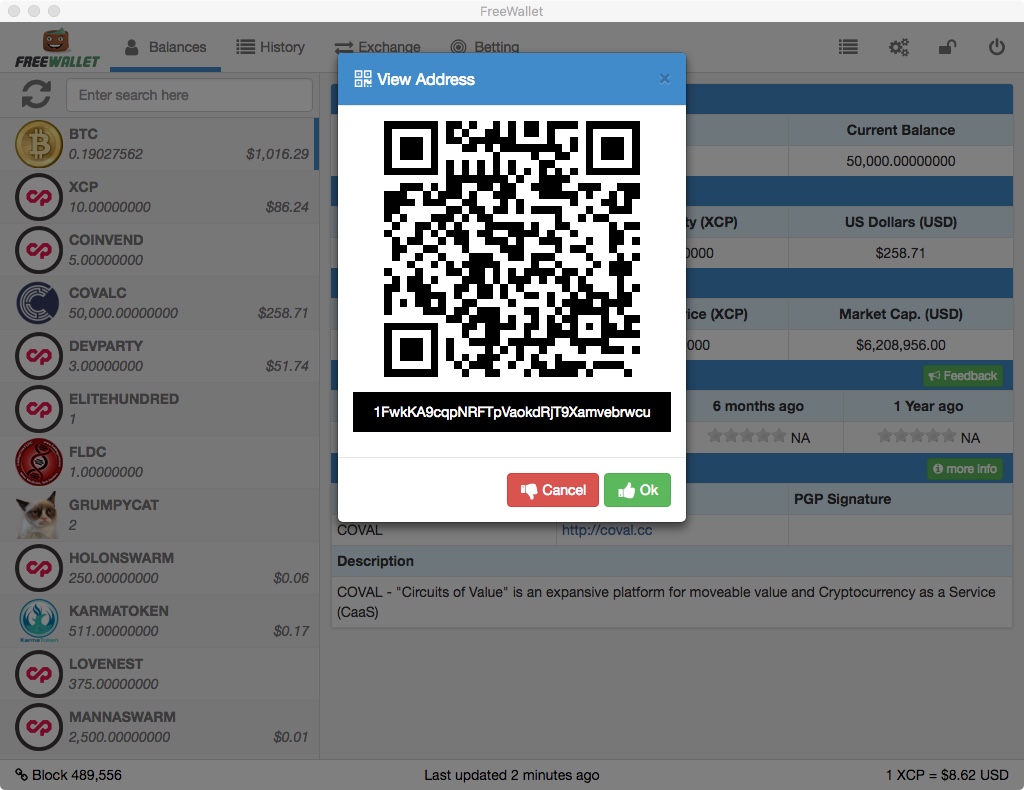Screen dimensions: 1024x790
Task: Click the BTC value $1,016.29
Action: [x=278, y=154]
